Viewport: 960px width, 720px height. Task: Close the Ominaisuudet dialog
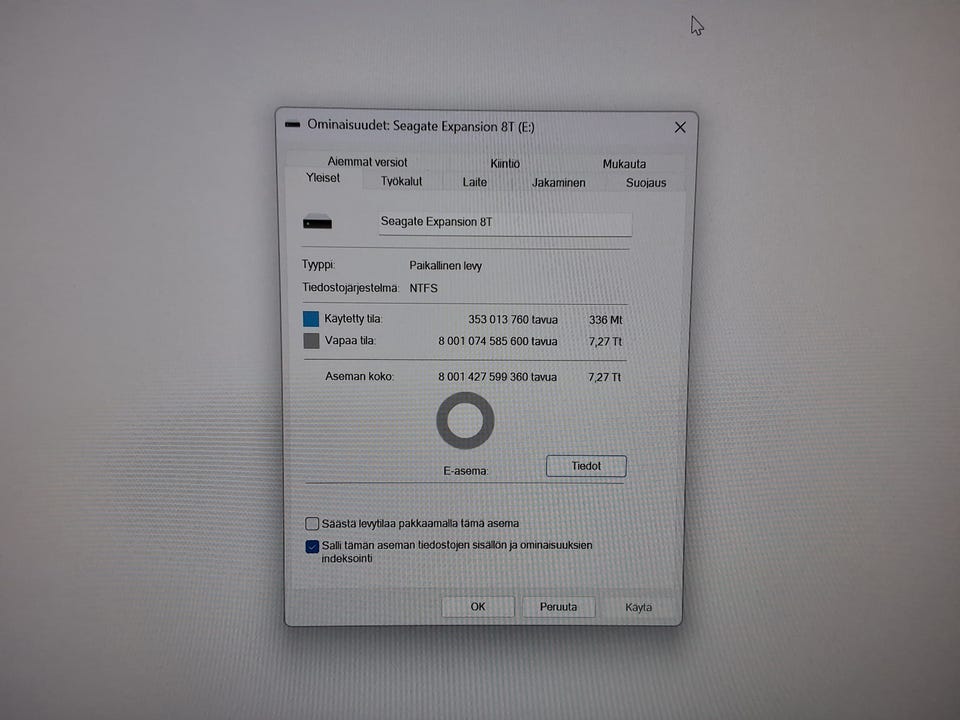click(x=680, y=127)
